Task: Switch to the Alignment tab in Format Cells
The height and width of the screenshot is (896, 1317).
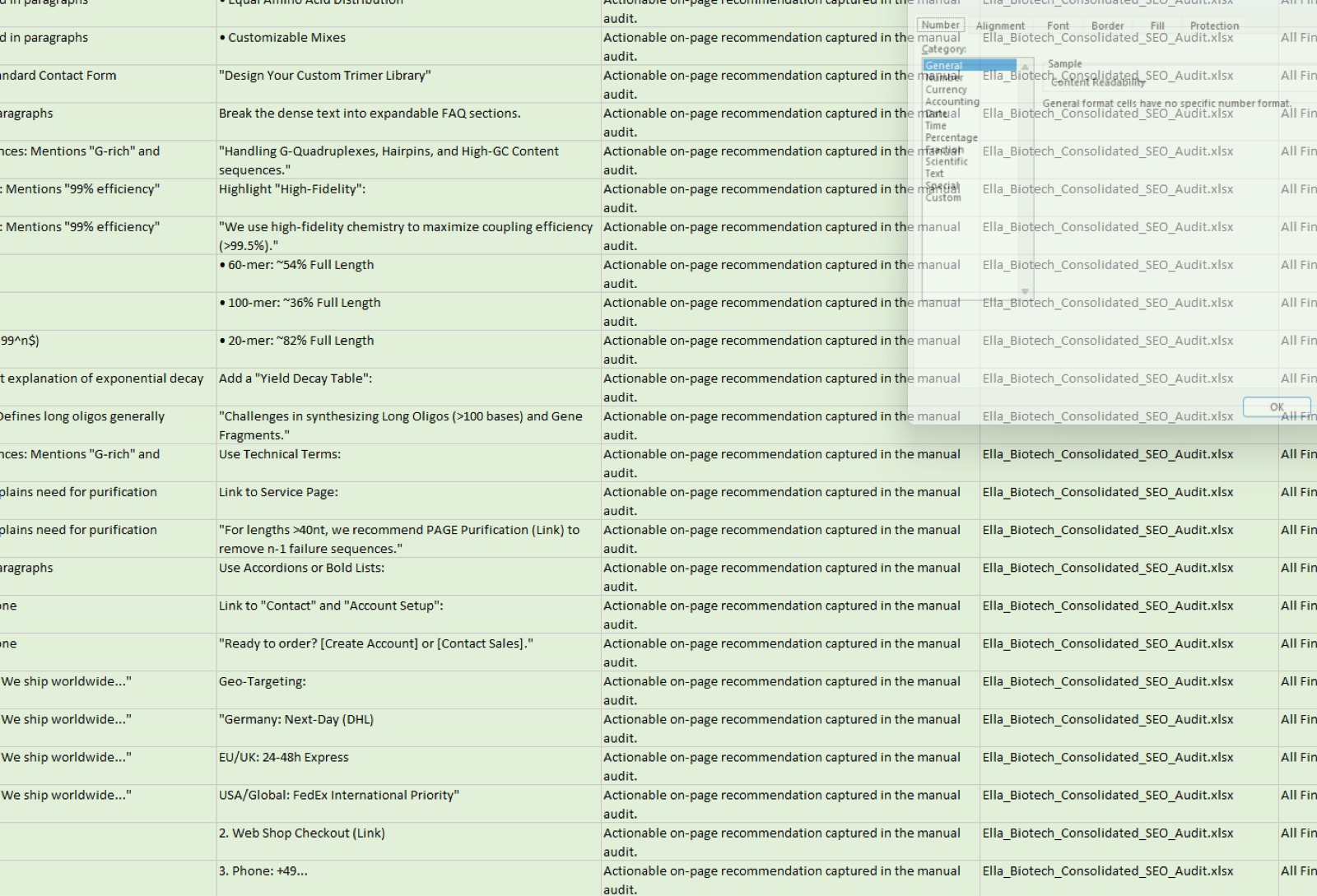Action: click(1000, 26)
